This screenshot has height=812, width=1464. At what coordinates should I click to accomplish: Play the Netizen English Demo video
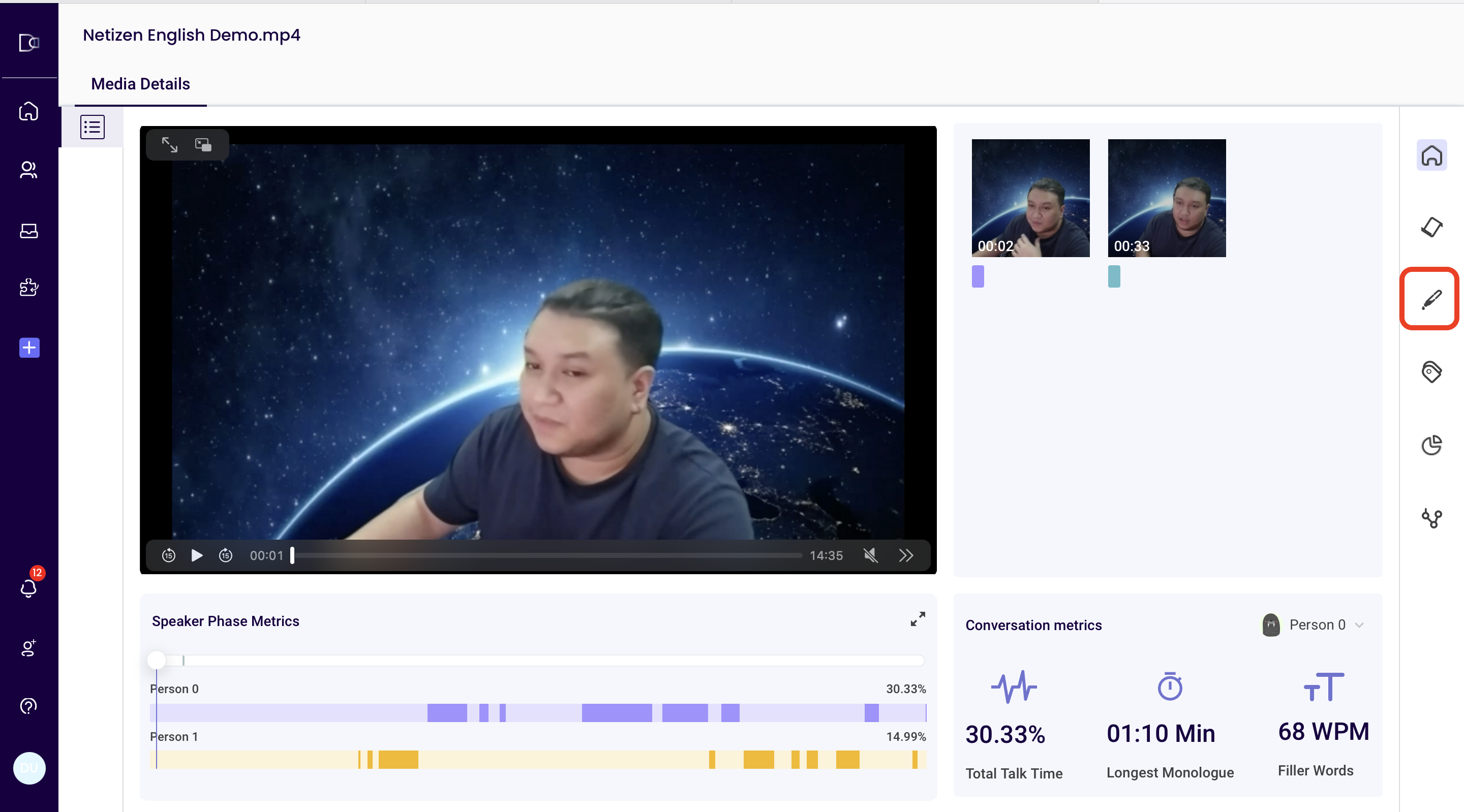click(196, 556)
